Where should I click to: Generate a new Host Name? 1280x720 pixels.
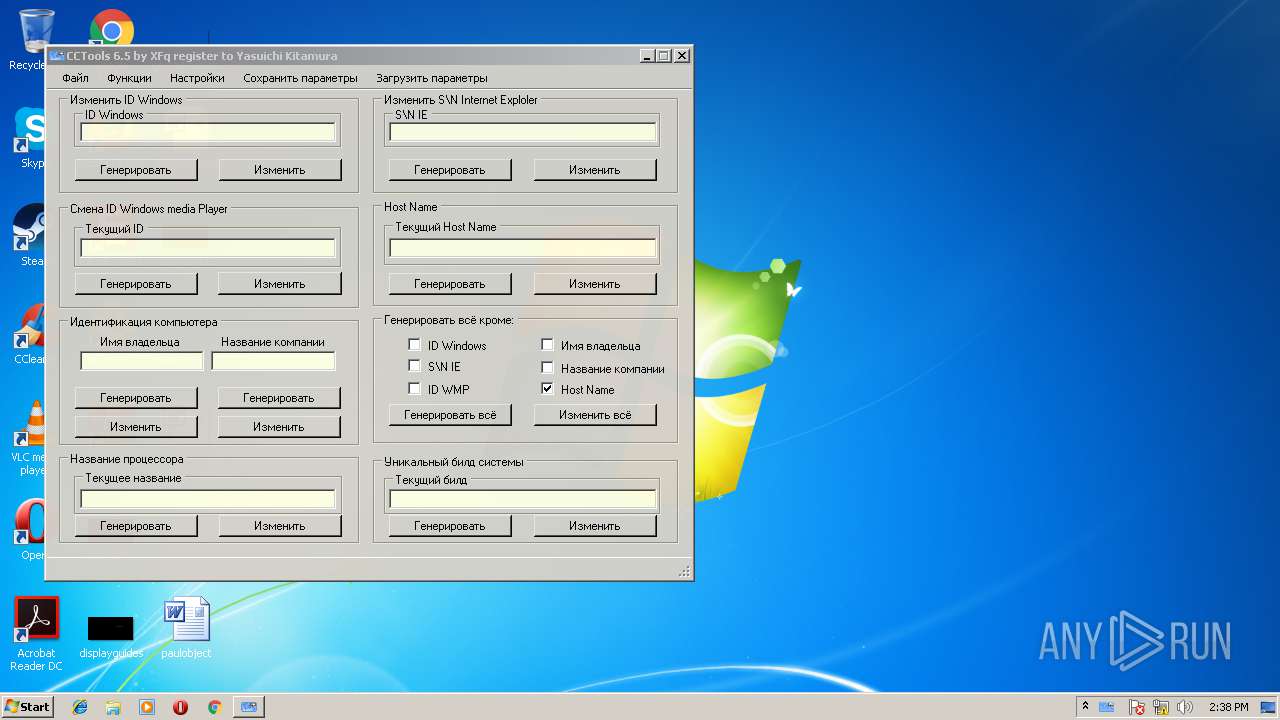point(450,284)
